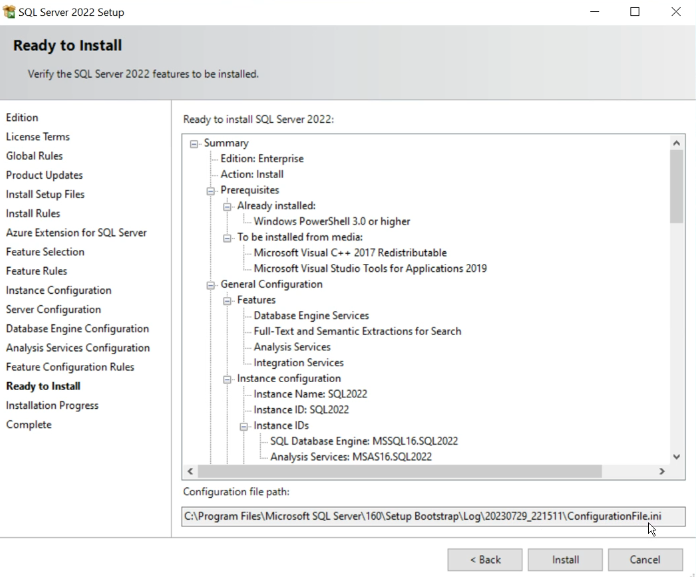Select Visual Studio Tools for Applications 2019 row
The height and width of the screenshot is (577, 696).
(x=370, y=269)
